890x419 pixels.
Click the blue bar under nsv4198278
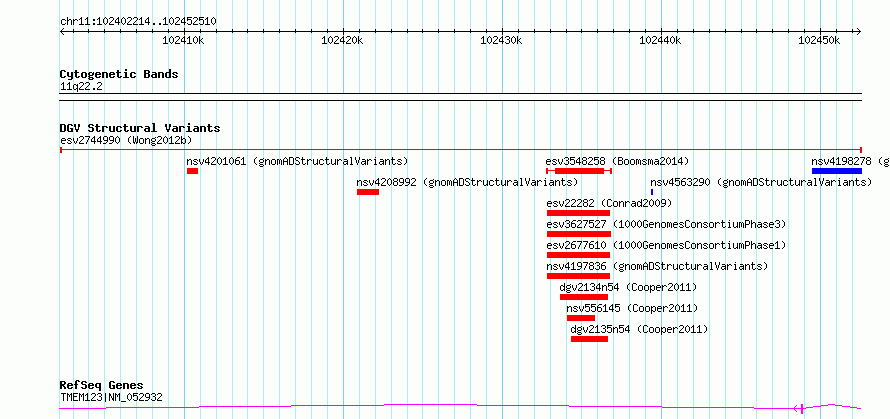pyautogui.click(x=837, y=171)
